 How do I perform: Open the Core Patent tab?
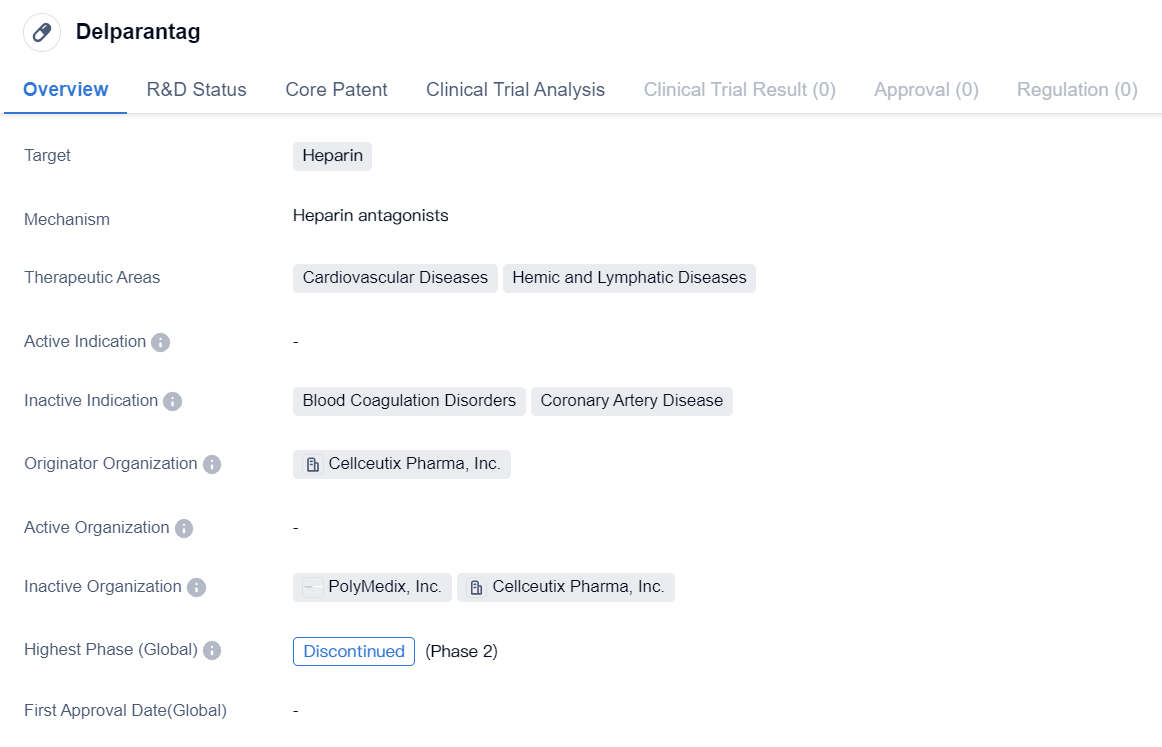pos(336,90)
